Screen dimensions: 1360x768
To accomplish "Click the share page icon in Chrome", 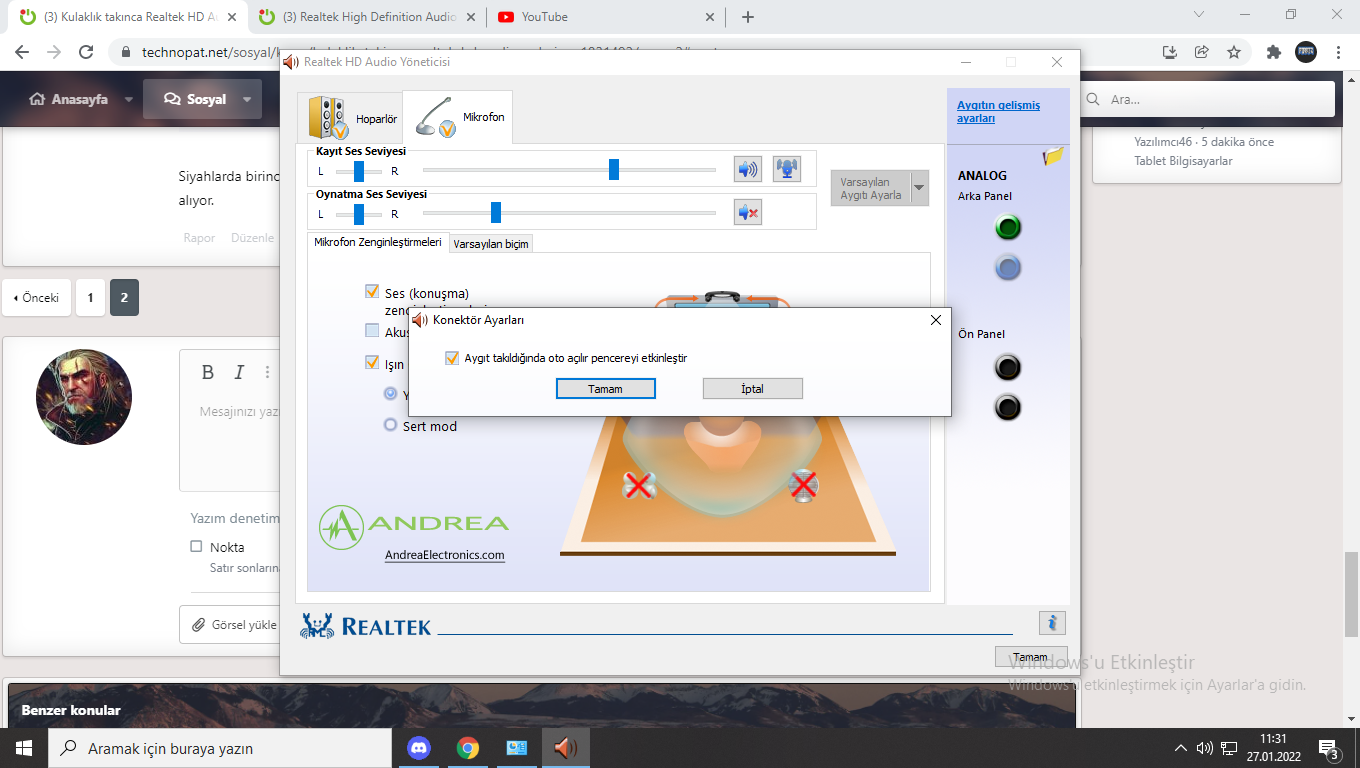I will tap(1202, 52).
